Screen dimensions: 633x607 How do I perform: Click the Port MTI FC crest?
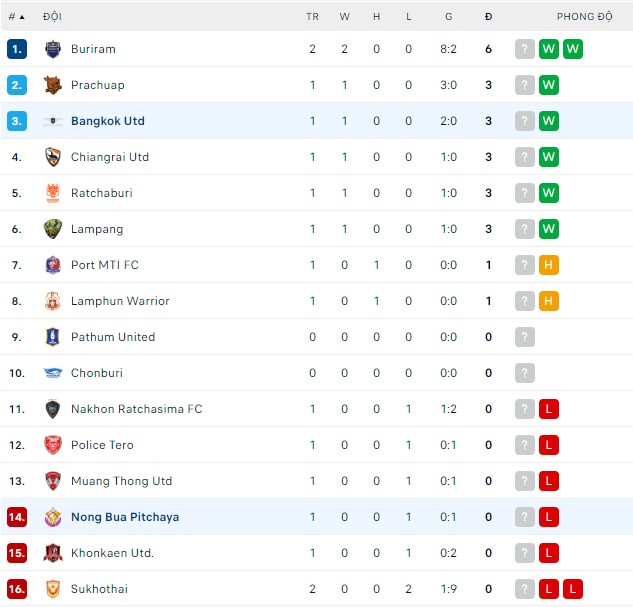[x=53, y=265]
